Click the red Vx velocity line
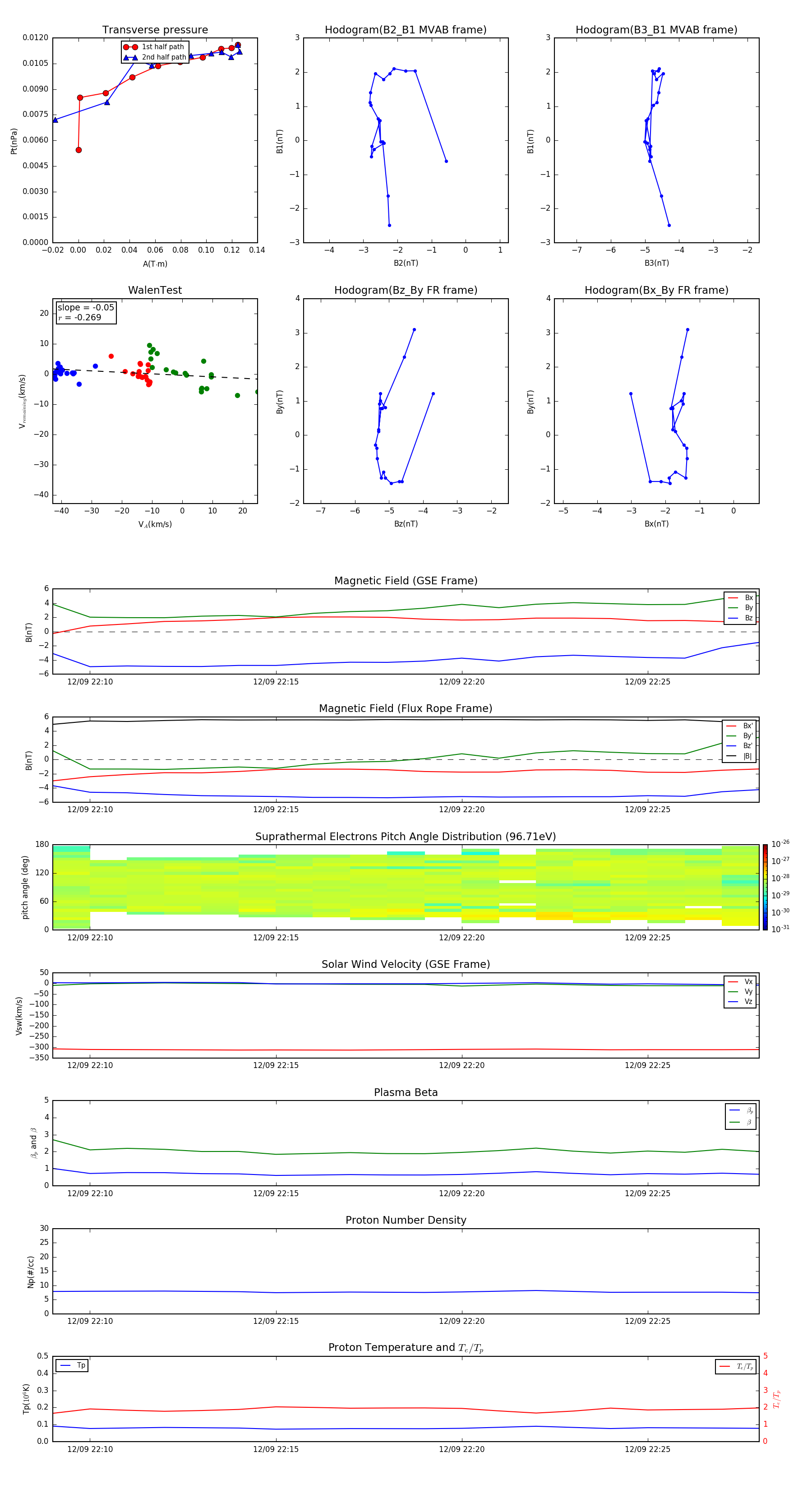Image resolution: width=812 pixels, height=1489 pixels. click(406, 1050)
